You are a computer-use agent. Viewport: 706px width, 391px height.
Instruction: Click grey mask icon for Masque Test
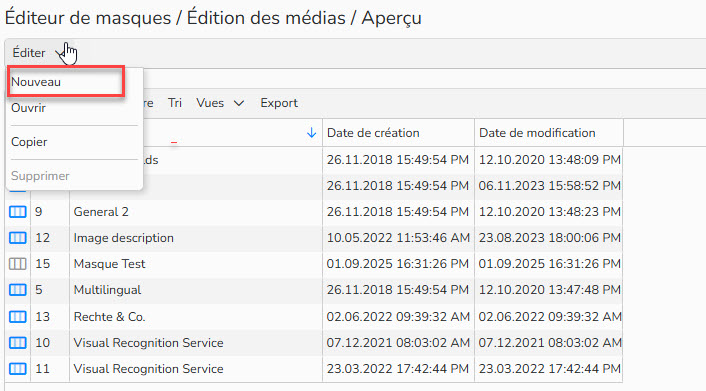(18, 264)
